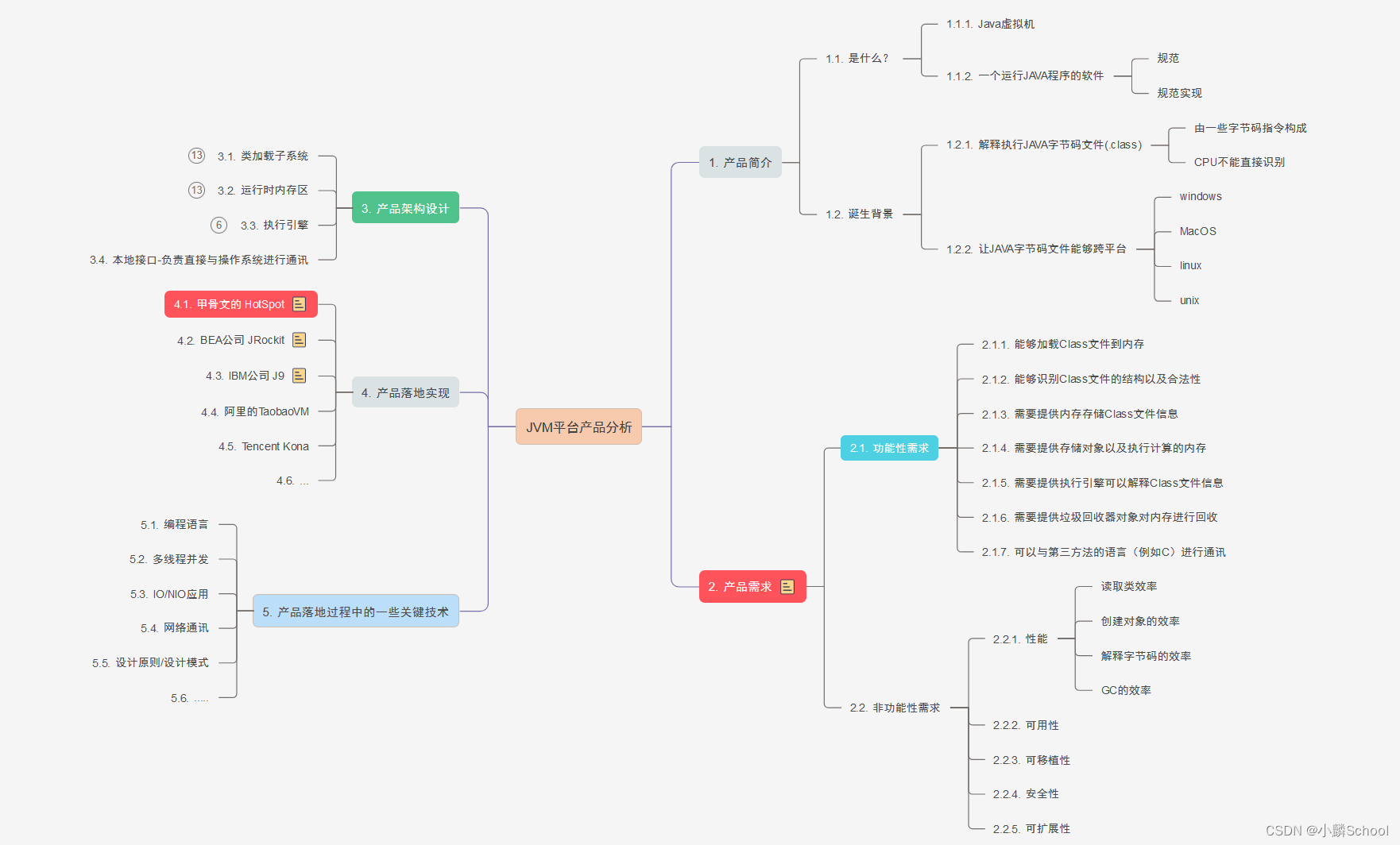The height and width of the screenshot is (845, 1400).
Task: Expand collapsed count 6 beside 3.3 执行引擎
Action: (219, 225)
